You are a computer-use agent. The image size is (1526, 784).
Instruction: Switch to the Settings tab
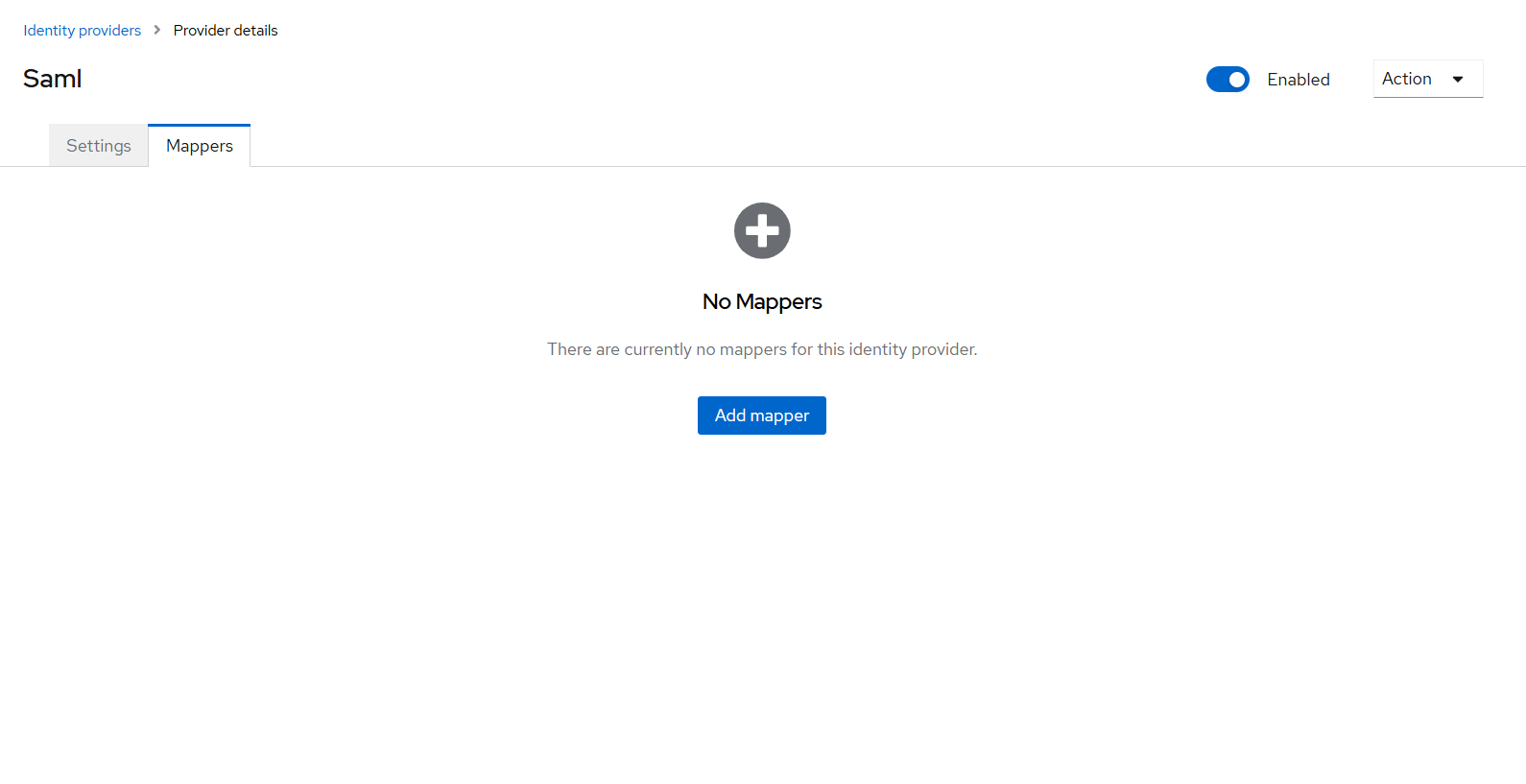(99, 146)
